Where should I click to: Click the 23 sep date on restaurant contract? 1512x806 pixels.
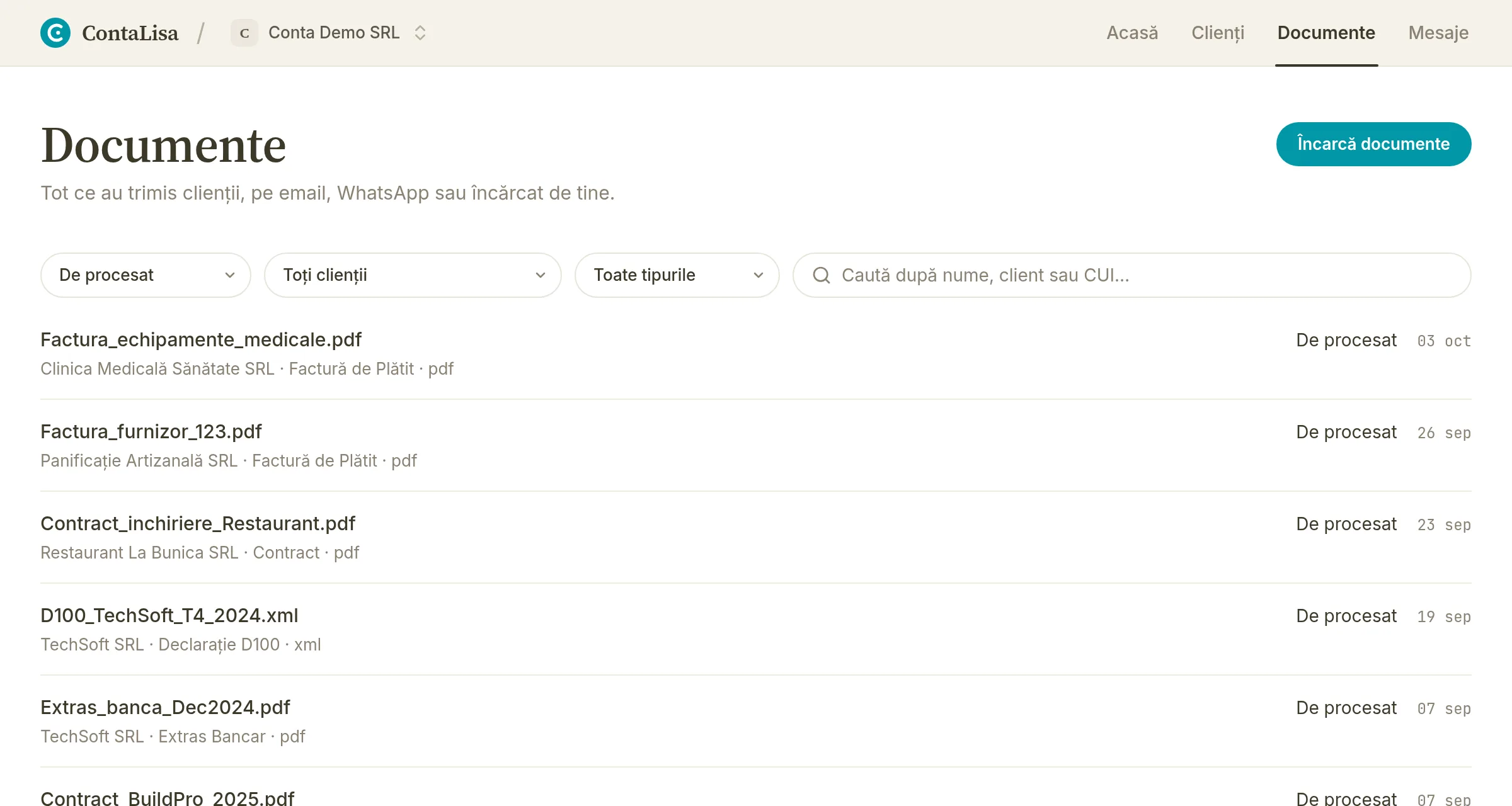tap(1444, 525)
